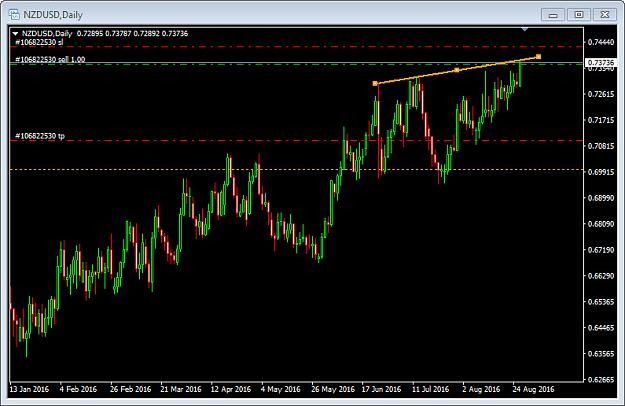625x406 pixels.
Task: Click the current price tag 0.73736
Action: tap(601, 63)
